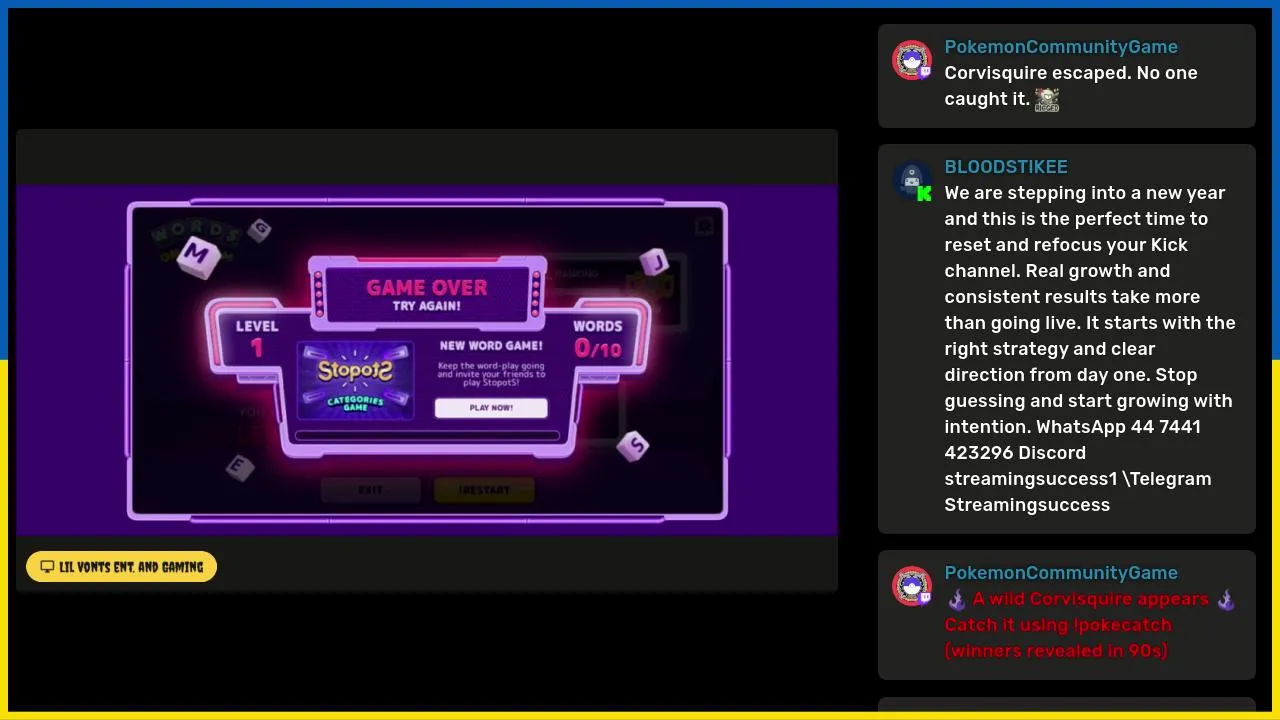This screenshot has height=720, width=1280.
Task: Click the words count '0/10'
Action: click(598, 348)
